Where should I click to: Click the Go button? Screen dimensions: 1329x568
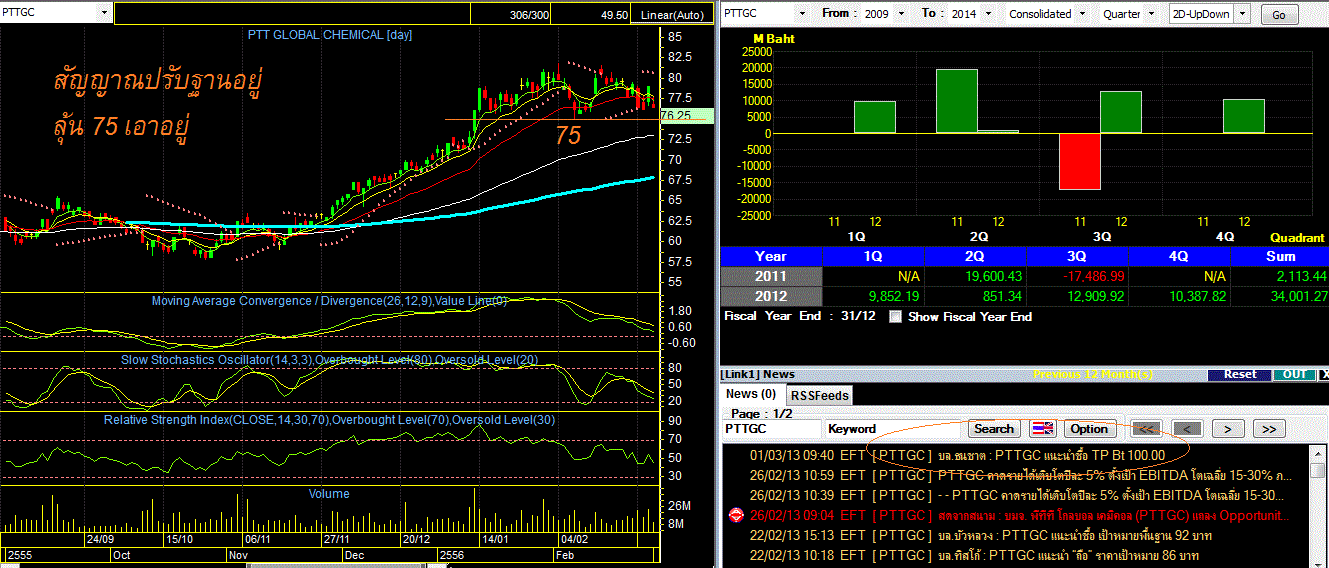pyautogui.click(x=1280, y=15)
